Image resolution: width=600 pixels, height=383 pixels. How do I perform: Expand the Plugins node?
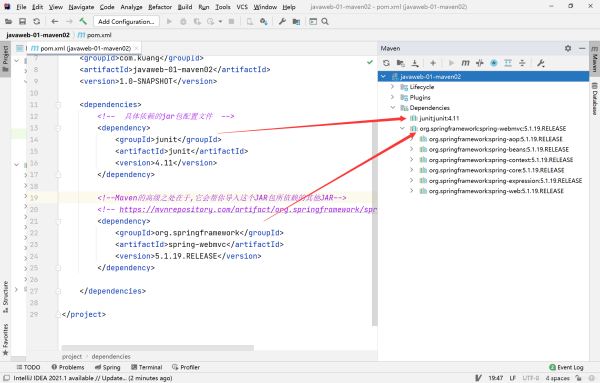(x=392, y=97)
